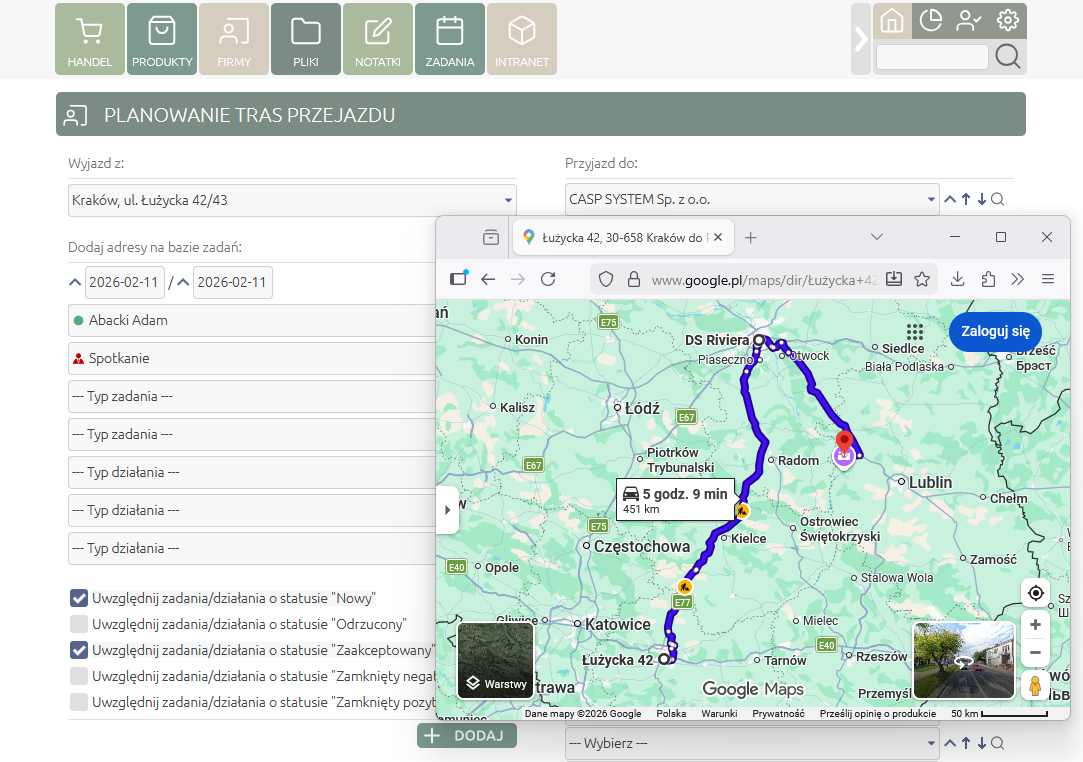Open the PRODUKTY module
This screenshot has height=762, width=1083.
161,39
